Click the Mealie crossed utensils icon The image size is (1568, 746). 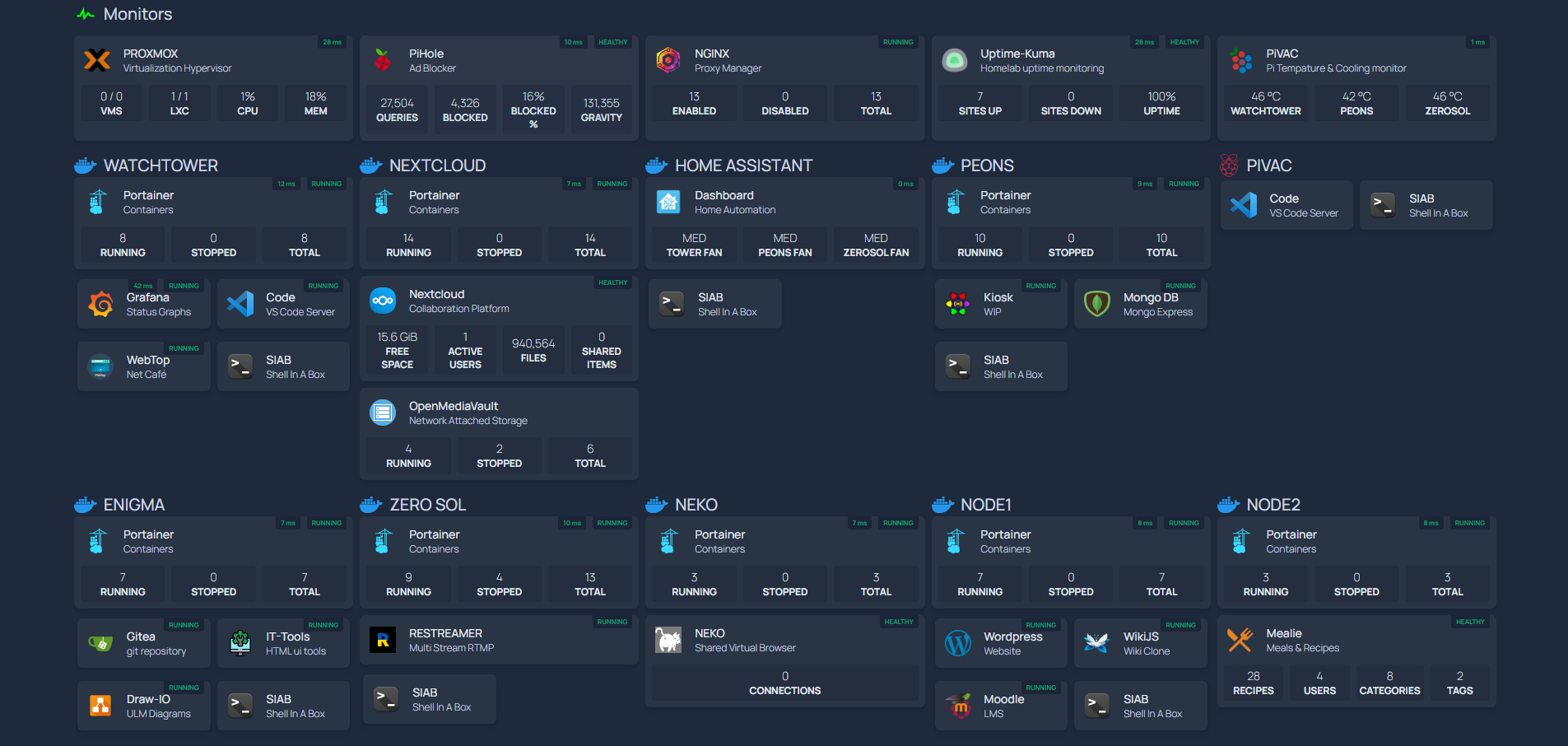pos(1240,640)
